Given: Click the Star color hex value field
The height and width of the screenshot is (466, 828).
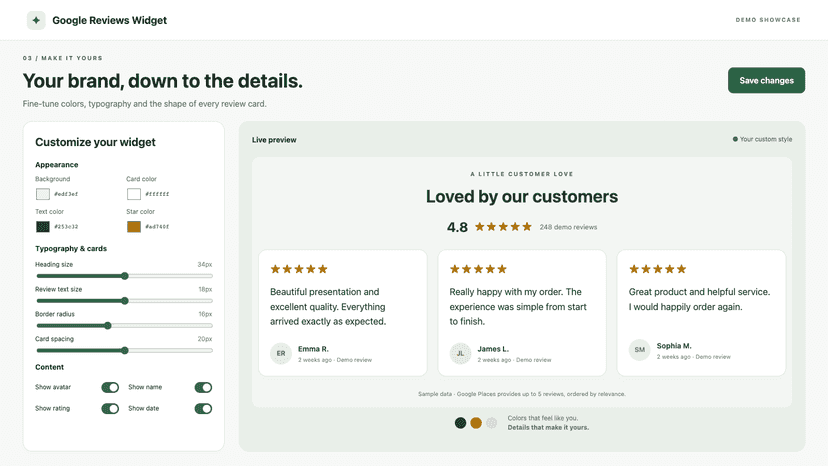Looking at the screenshot, I should [x=157, y=227].
